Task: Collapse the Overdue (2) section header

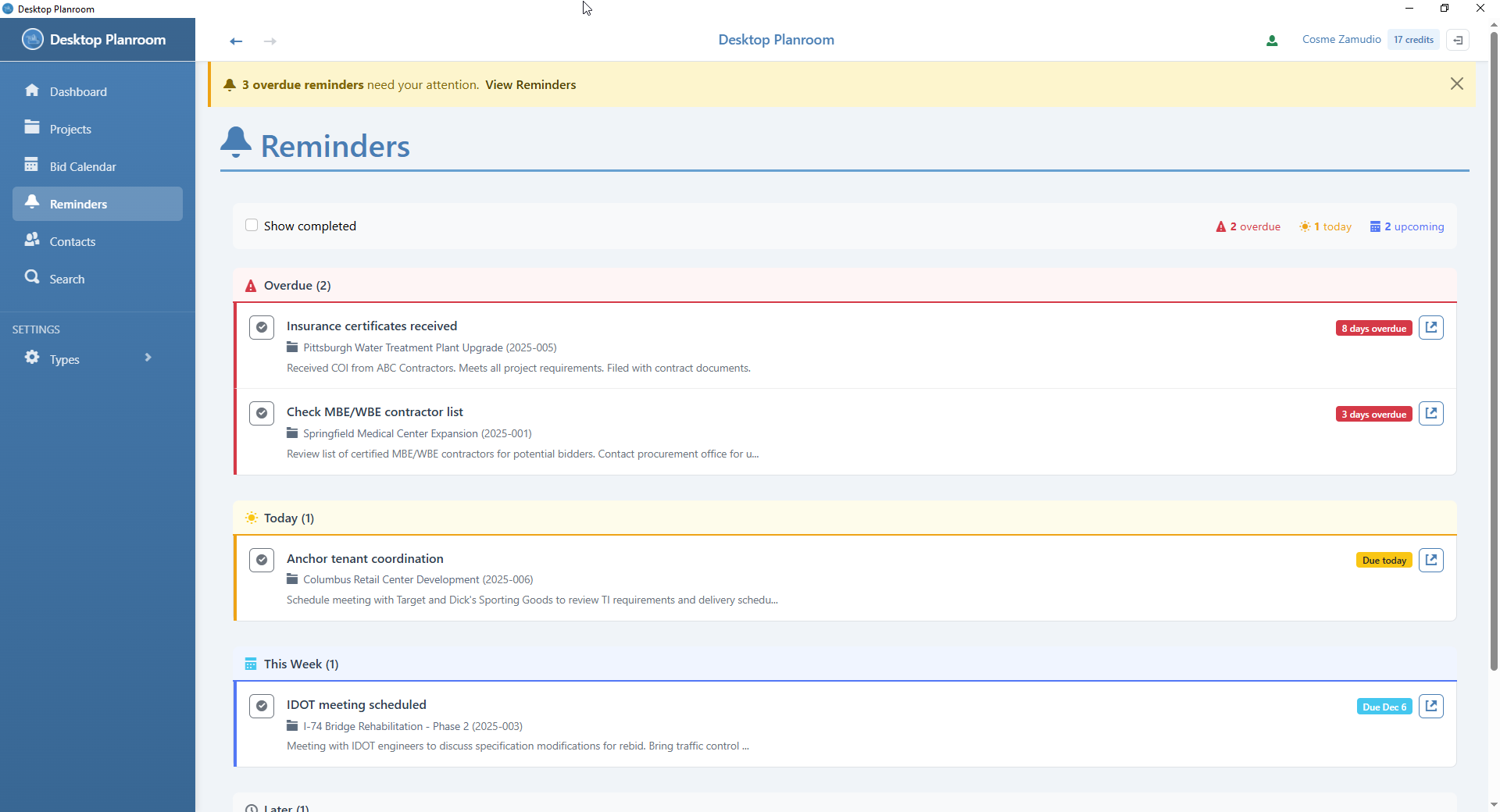Action: click(297, 286)
